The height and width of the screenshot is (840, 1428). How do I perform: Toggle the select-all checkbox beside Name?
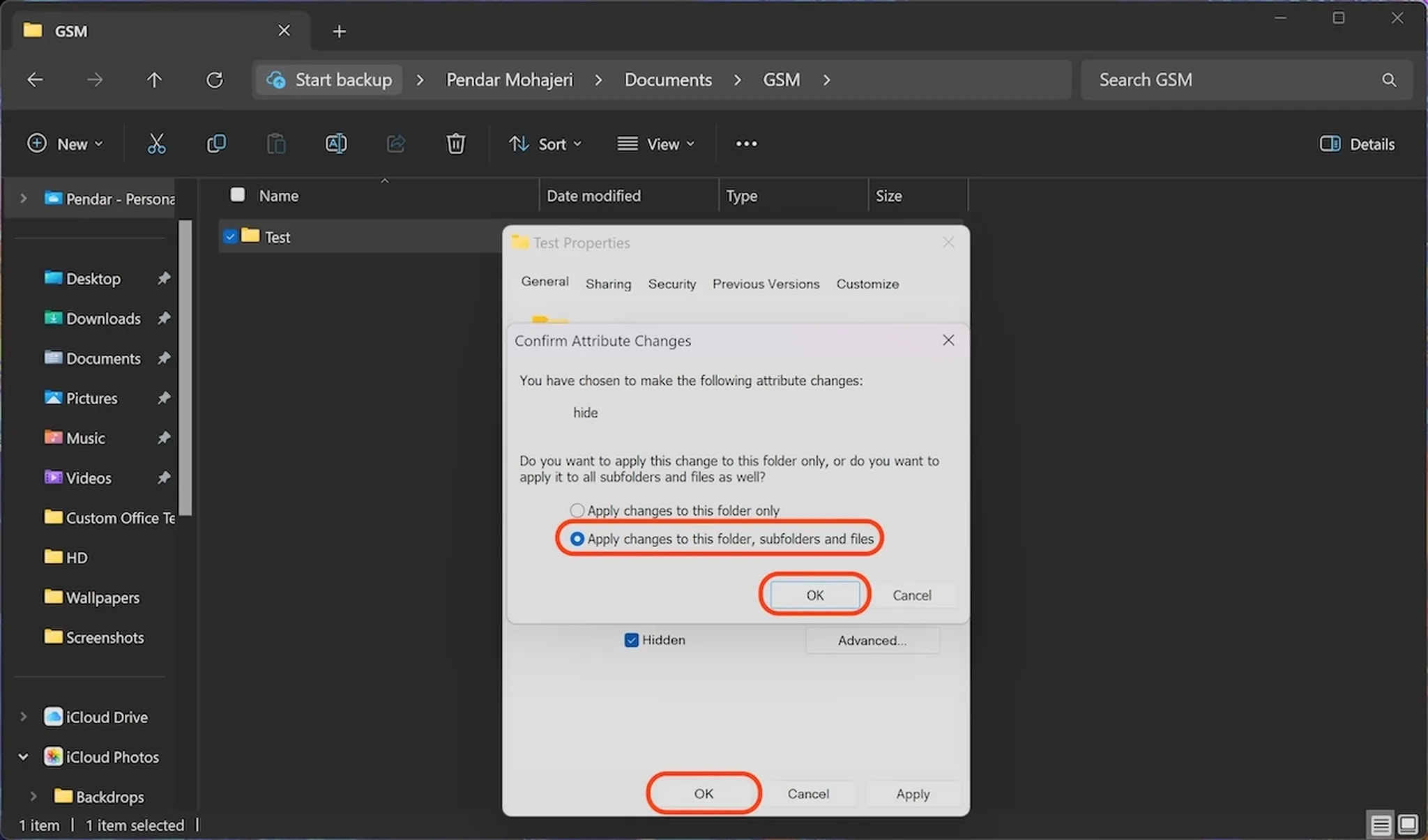tap(238, 195)
